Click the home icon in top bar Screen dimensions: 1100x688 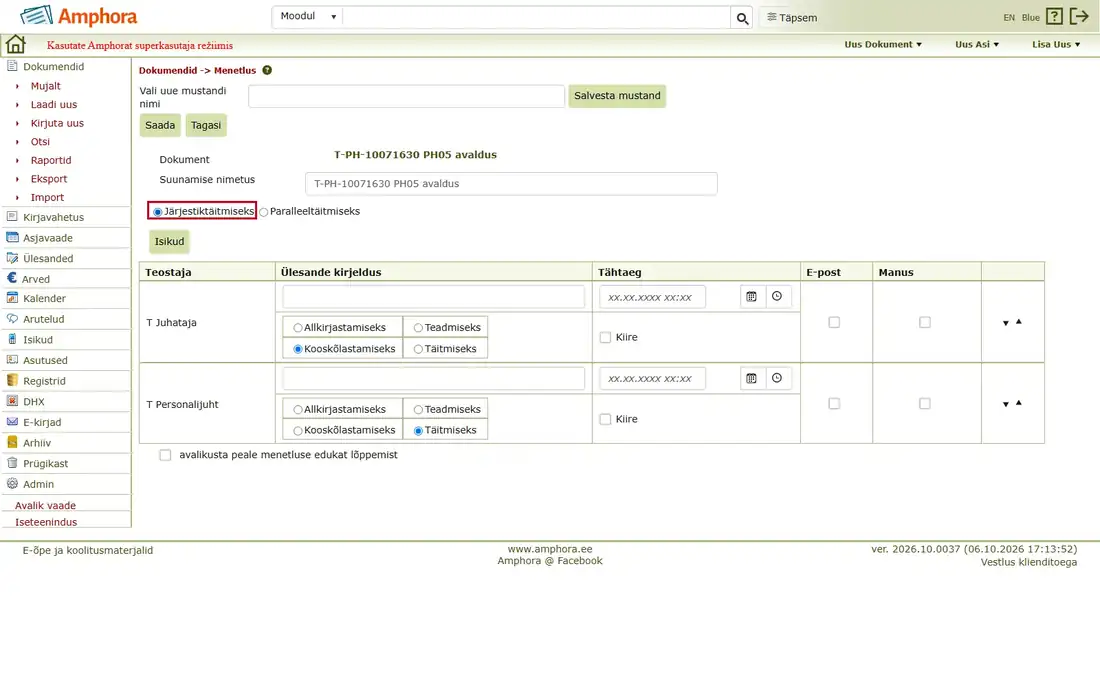click(x=15, y=44)
